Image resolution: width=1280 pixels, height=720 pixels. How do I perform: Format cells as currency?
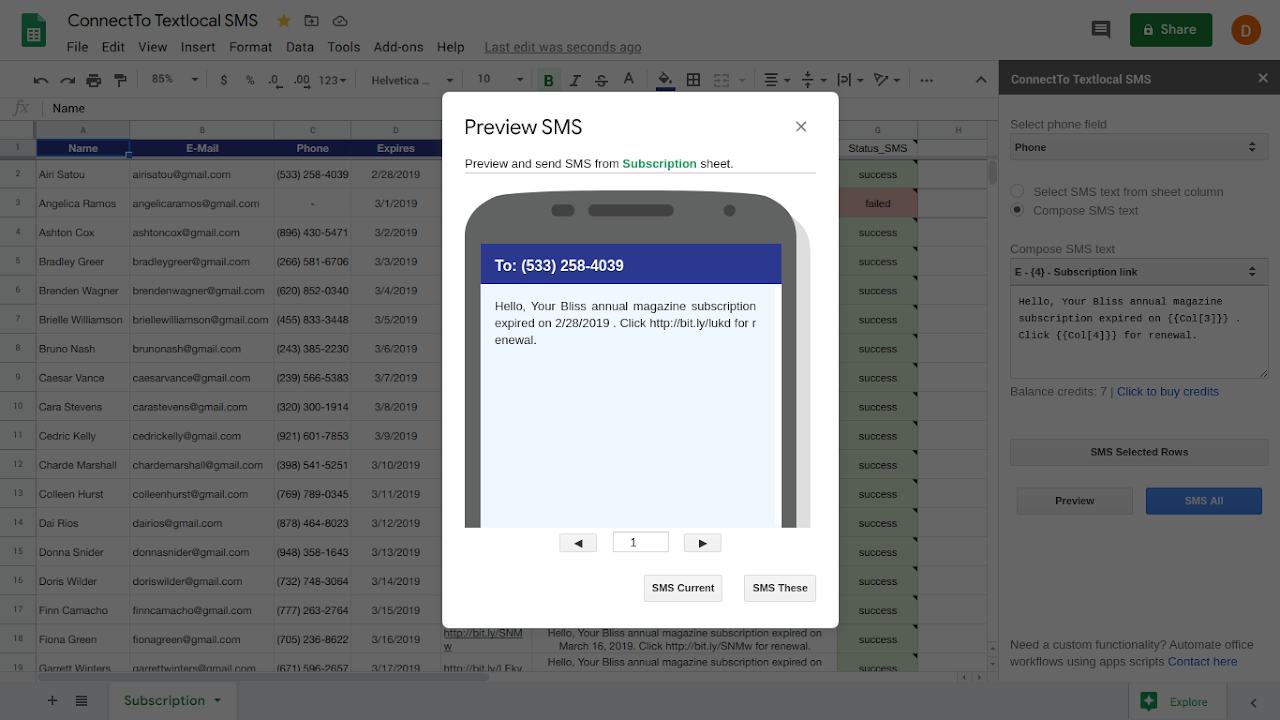pos(223,80)
